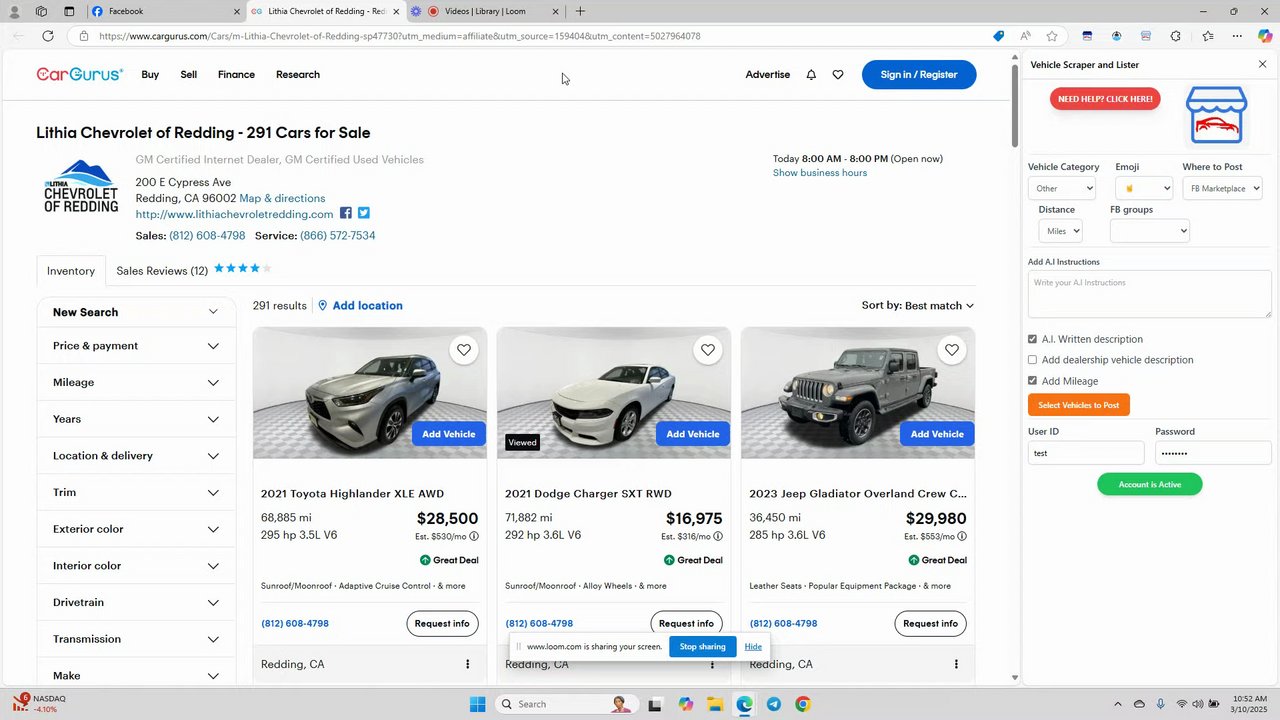Open the Jeep Gladiator listing options menu
Image resolution: width=1280 pixels, height=720 pixels.
pyautogui.click(x=956, y=664)
